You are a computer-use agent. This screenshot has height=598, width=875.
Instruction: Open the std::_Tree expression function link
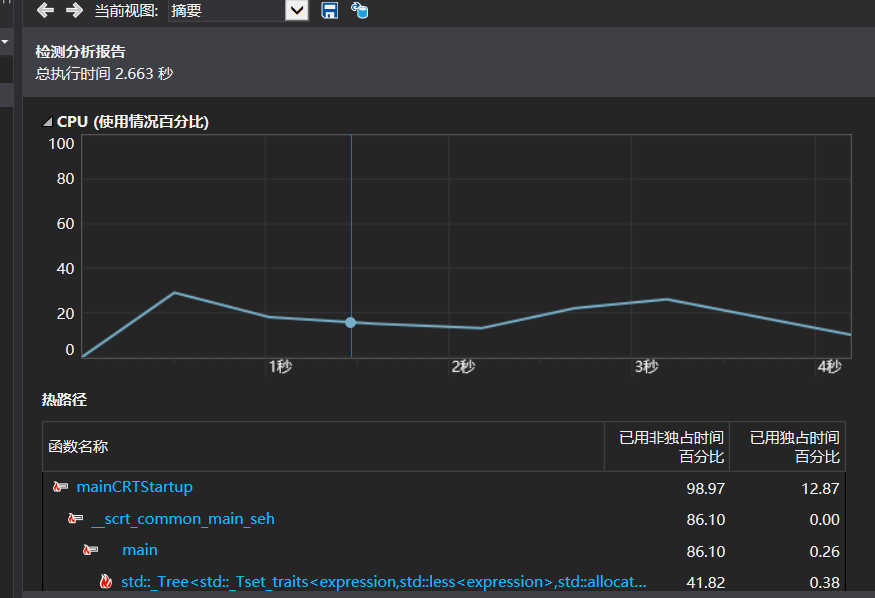[384, 582]
